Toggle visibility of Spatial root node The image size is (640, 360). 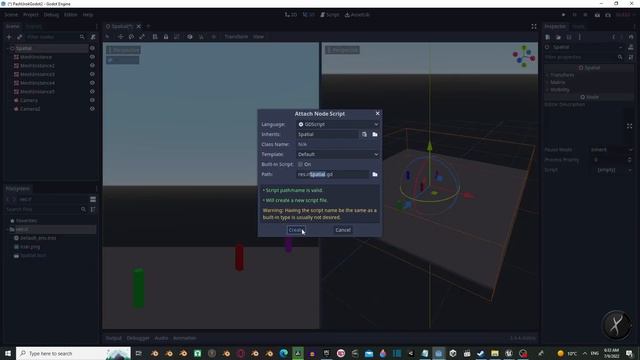92,48
